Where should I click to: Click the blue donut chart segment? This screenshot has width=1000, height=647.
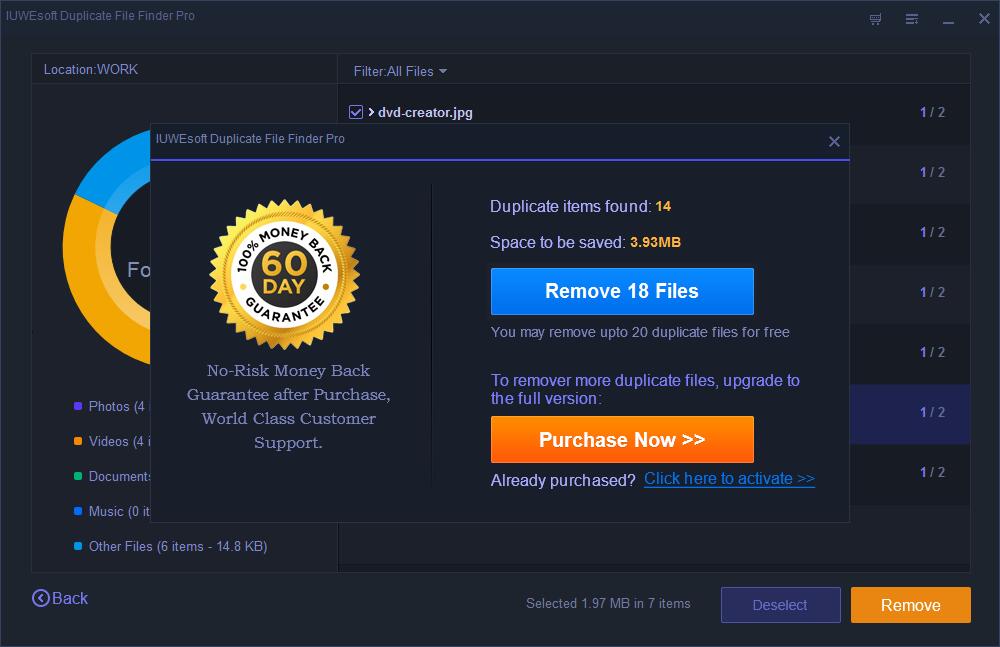pyautogui.click(x=110, y=165)
